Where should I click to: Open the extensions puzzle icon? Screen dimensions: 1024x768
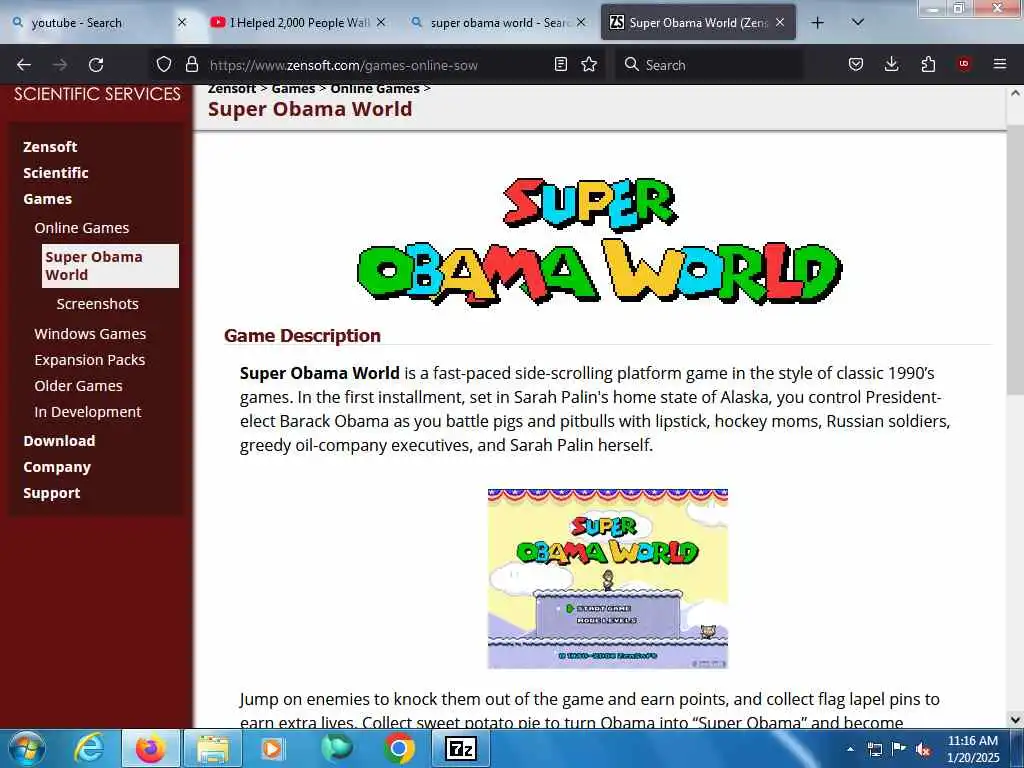[x=928, y=65]
